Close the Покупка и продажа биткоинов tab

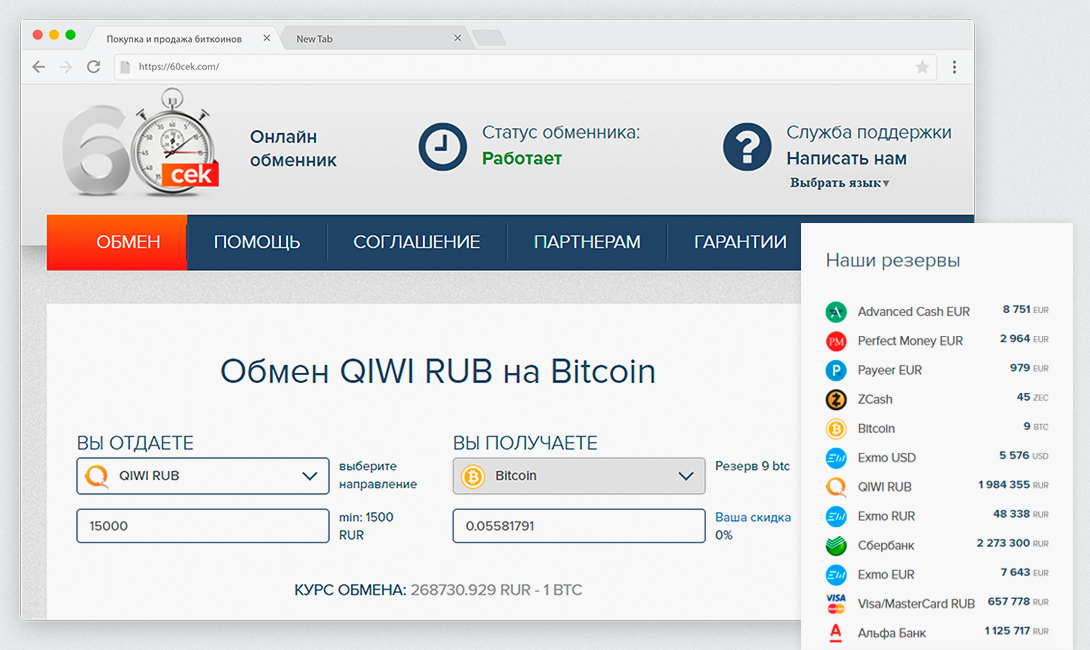coord(266,38)
